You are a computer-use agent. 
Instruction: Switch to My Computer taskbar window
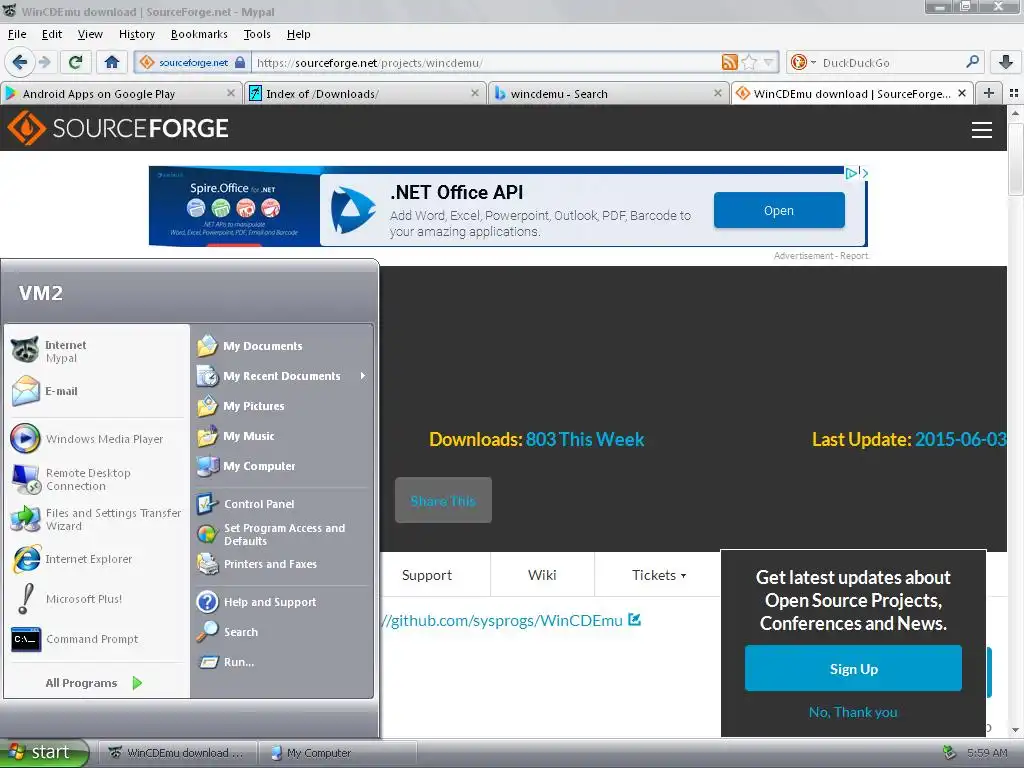pyautogui.click(x=337, y=753)
